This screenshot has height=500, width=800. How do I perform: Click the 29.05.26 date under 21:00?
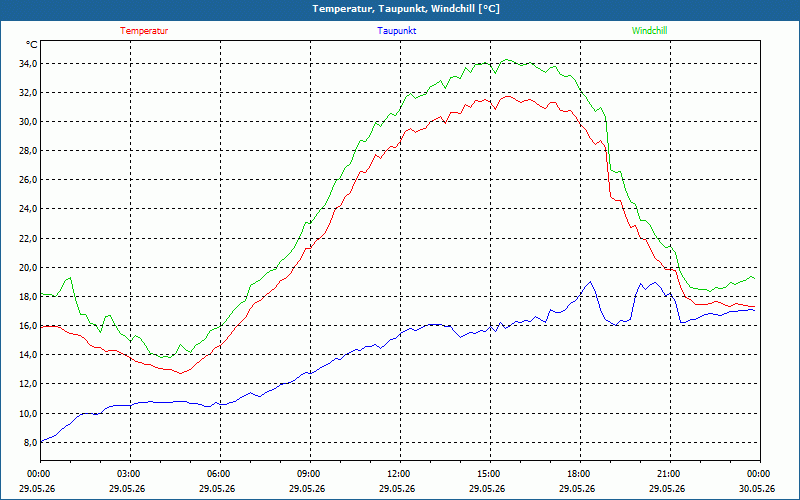click(x=667, y=488)
